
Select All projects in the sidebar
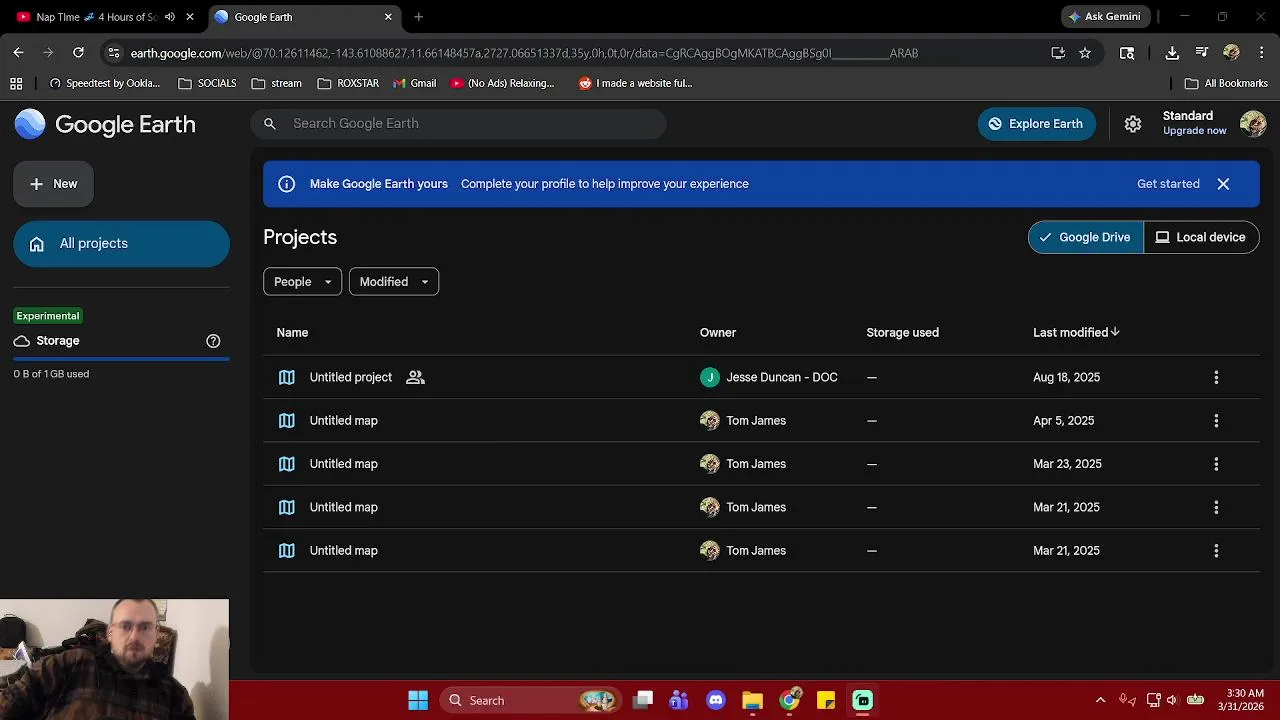tap(121, 244)
